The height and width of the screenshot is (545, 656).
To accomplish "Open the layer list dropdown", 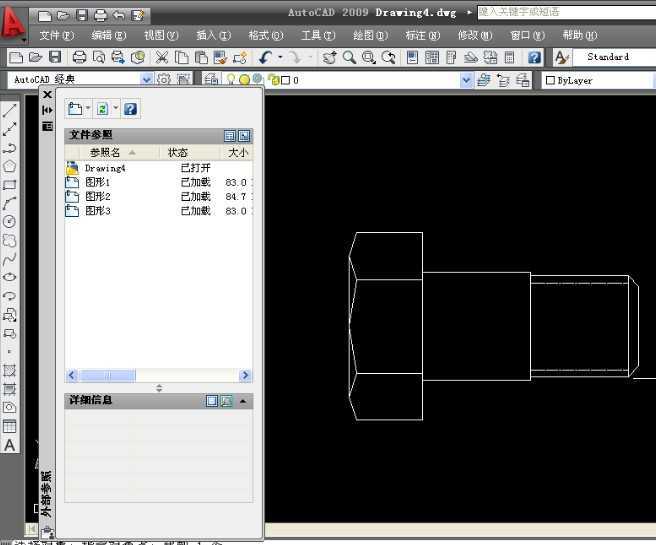I will [x=466, y=79].
